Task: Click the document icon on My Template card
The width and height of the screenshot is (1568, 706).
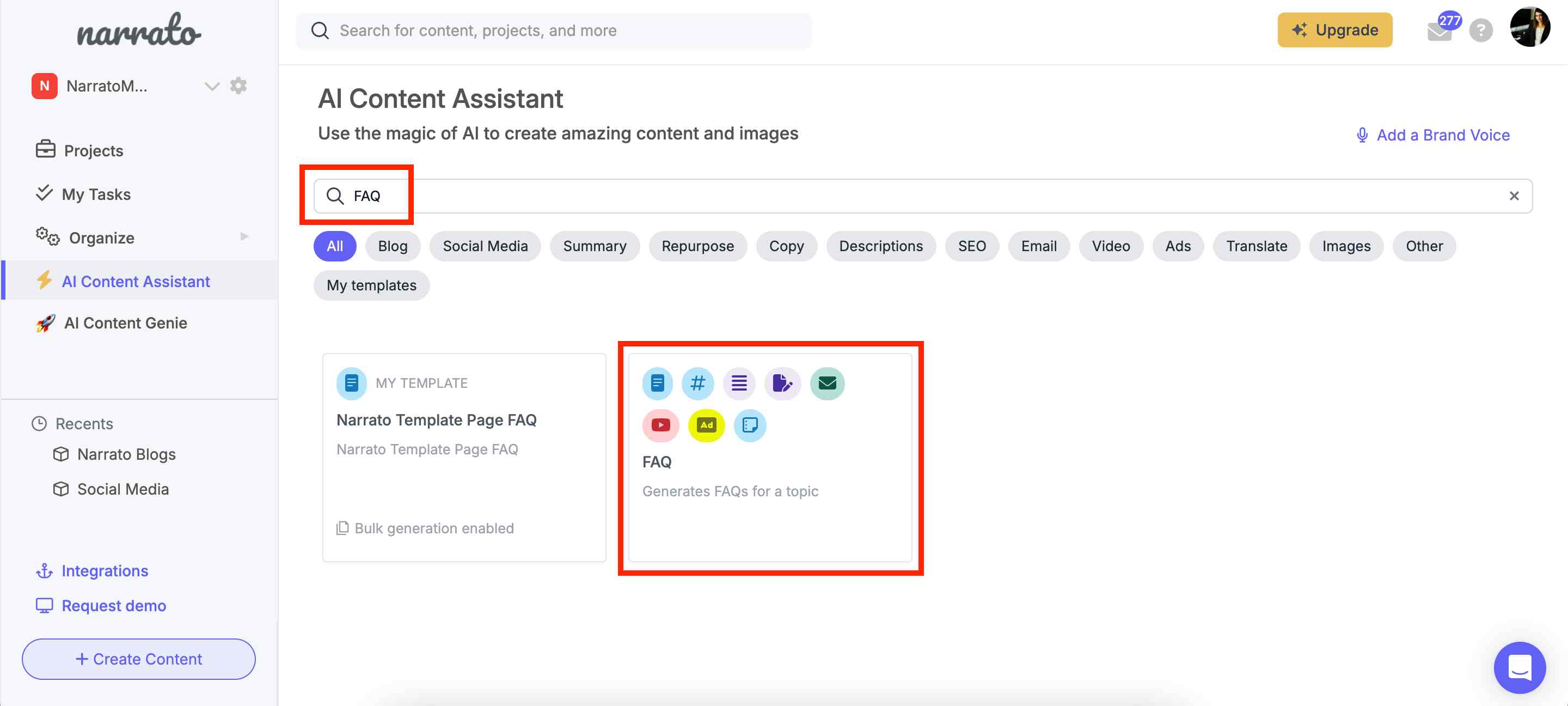Action: pos(351,383)
